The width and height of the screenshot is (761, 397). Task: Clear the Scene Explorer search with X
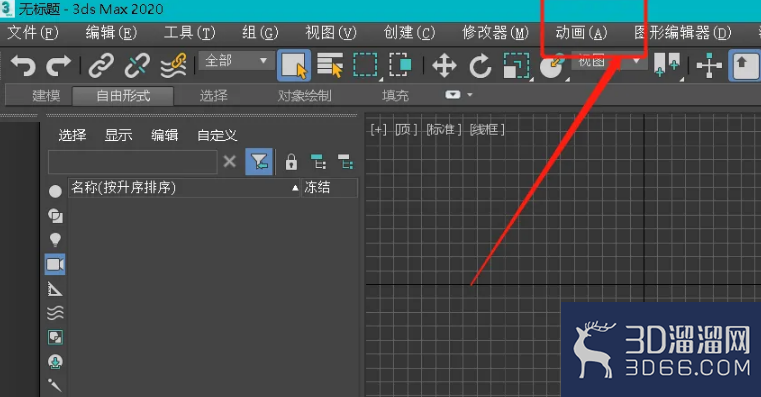(230, 161)
